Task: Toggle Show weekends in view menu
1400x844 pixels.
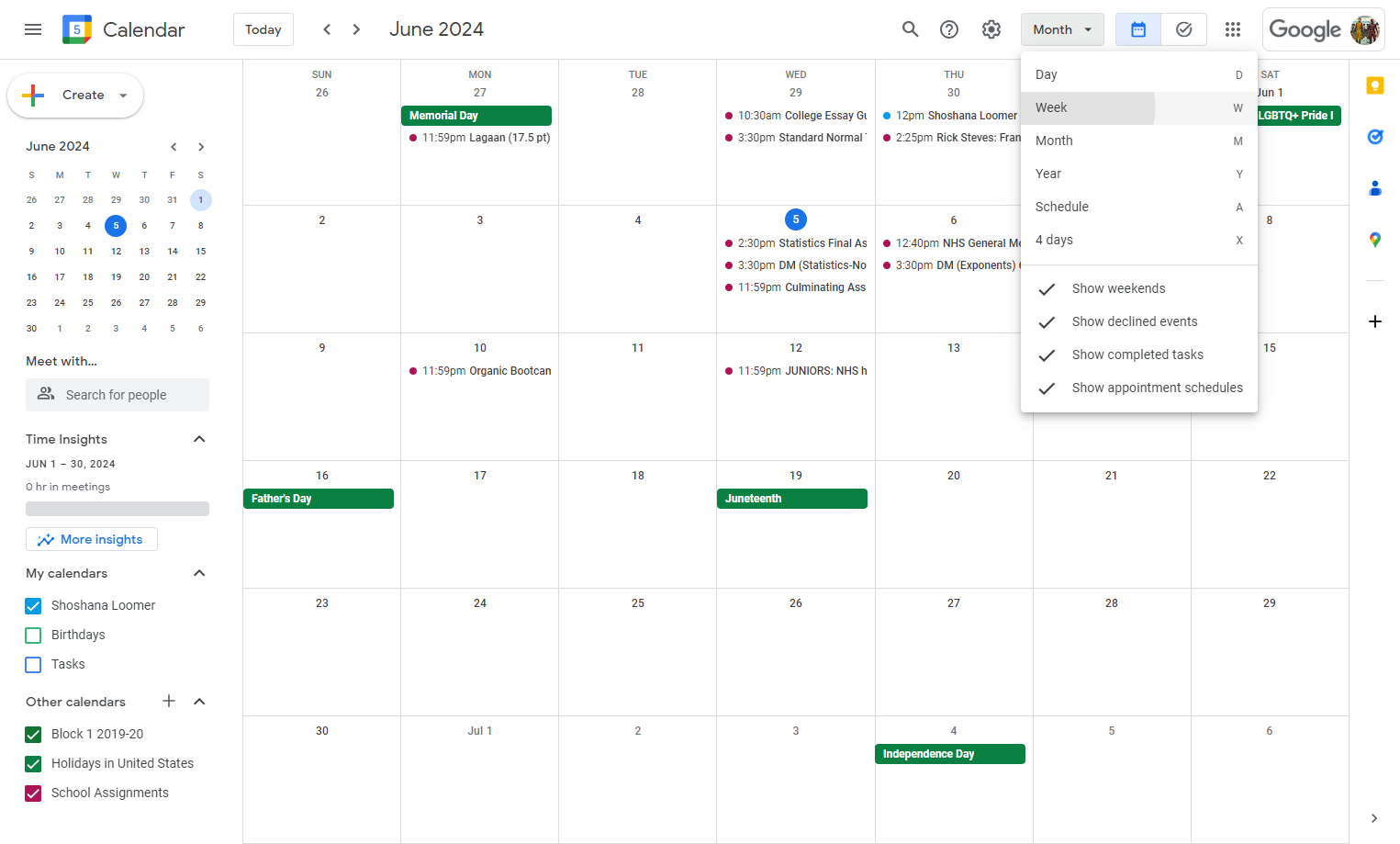Action: coord(1139,288)
